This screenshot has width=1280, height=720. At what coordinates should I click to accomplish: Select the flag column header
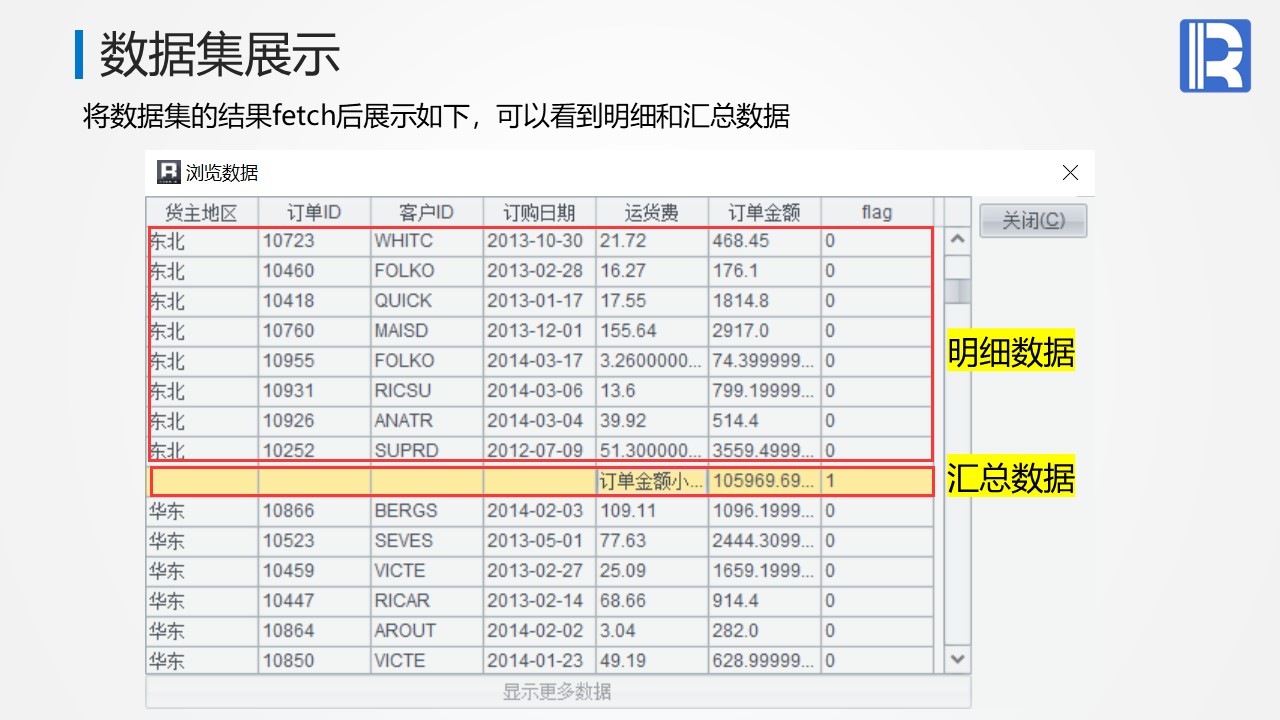coord(877,212)
